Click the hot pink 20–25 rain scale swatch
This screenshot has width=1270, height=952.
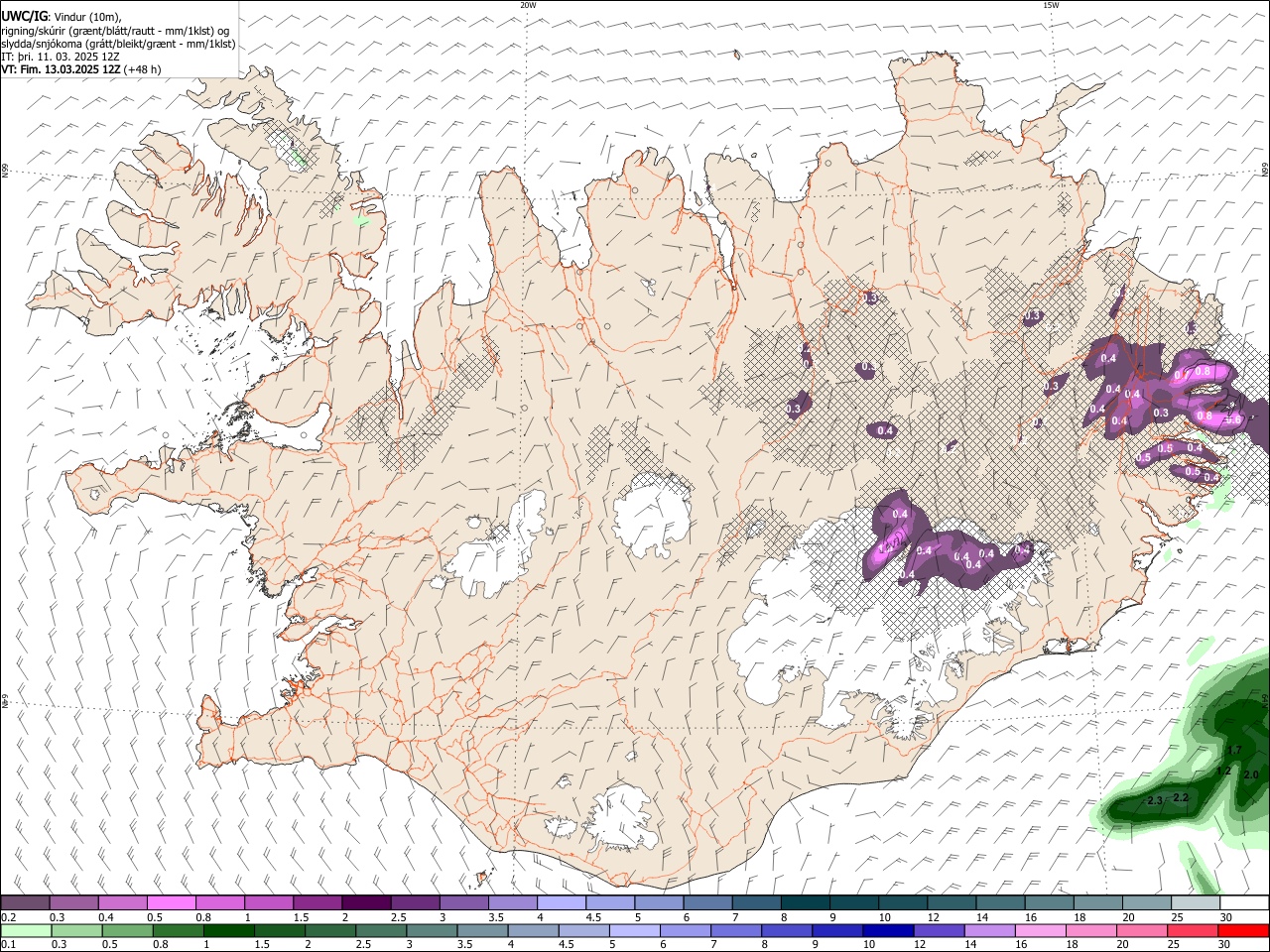click(1142, 931)
